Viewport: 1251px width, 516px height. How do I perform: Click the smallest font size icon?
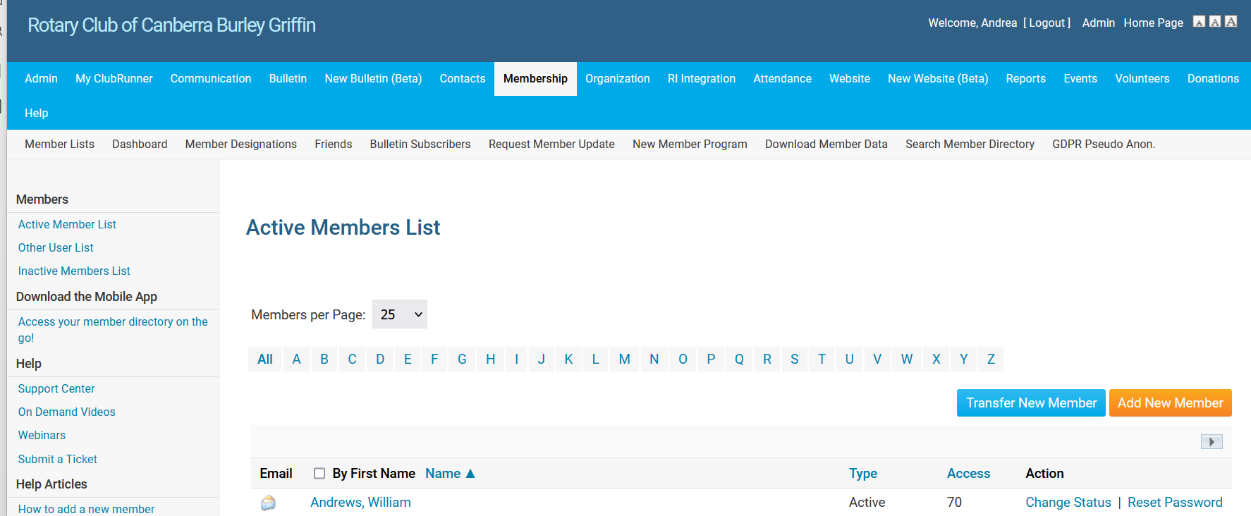[1199, 22]
